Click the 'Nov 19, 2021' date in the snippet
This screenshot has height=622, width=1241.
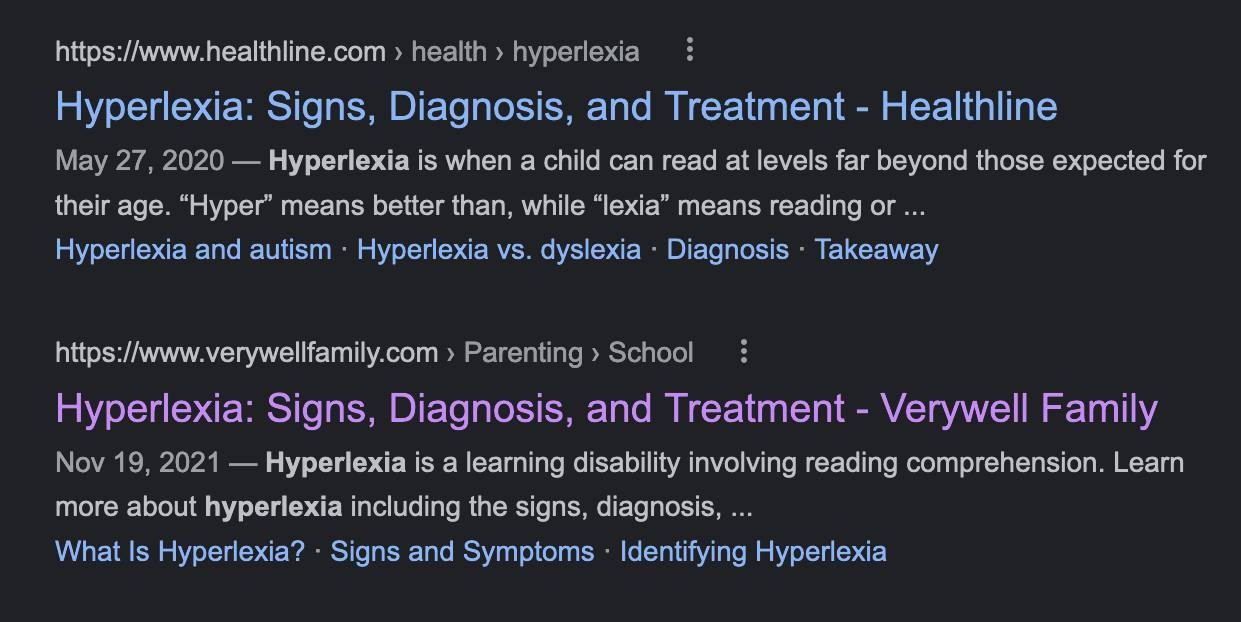click(x=139, y=462)
